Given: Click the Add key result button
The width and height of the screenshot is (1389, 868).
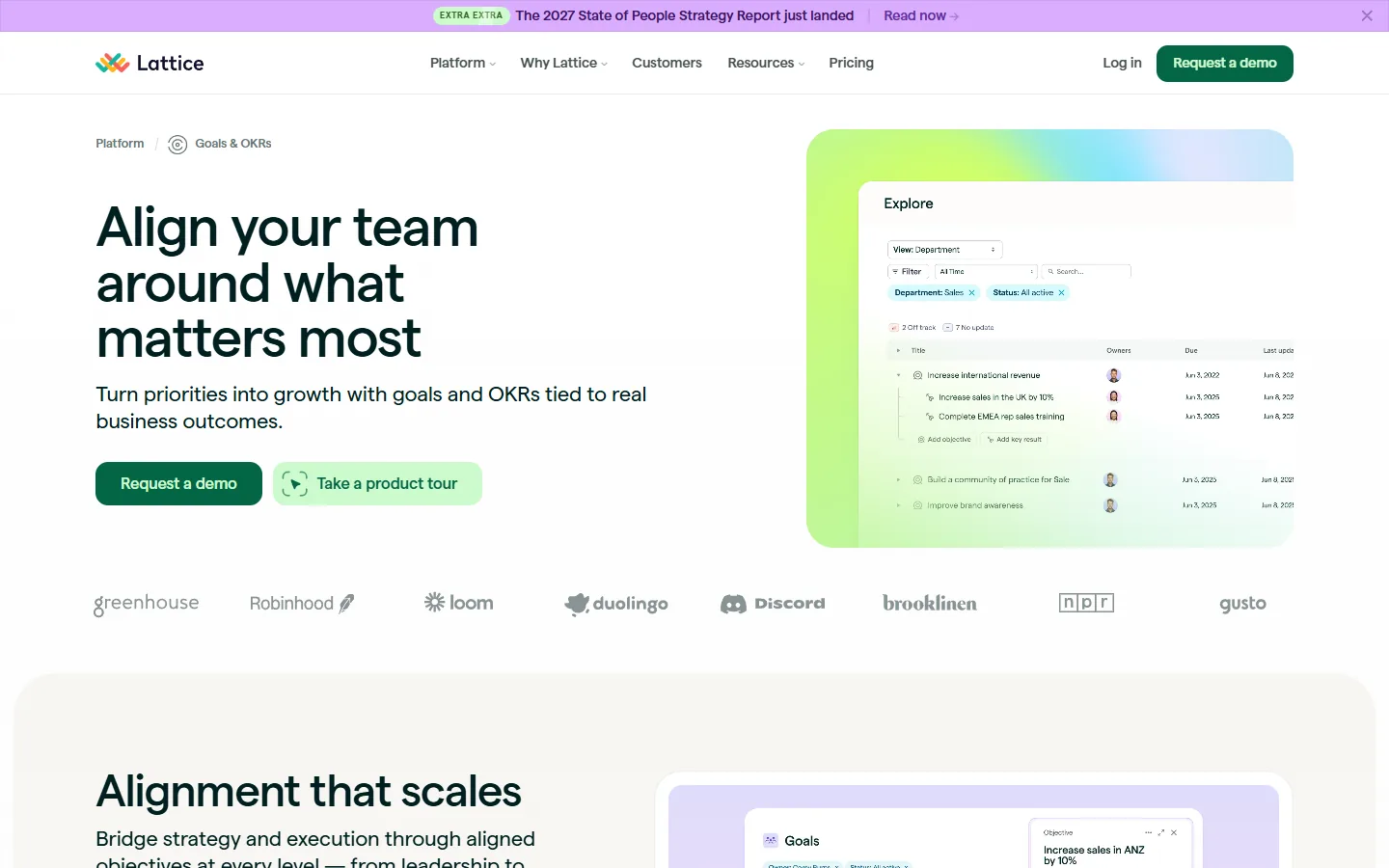Looking at the screenshot, I should [x=1015, y=440].
